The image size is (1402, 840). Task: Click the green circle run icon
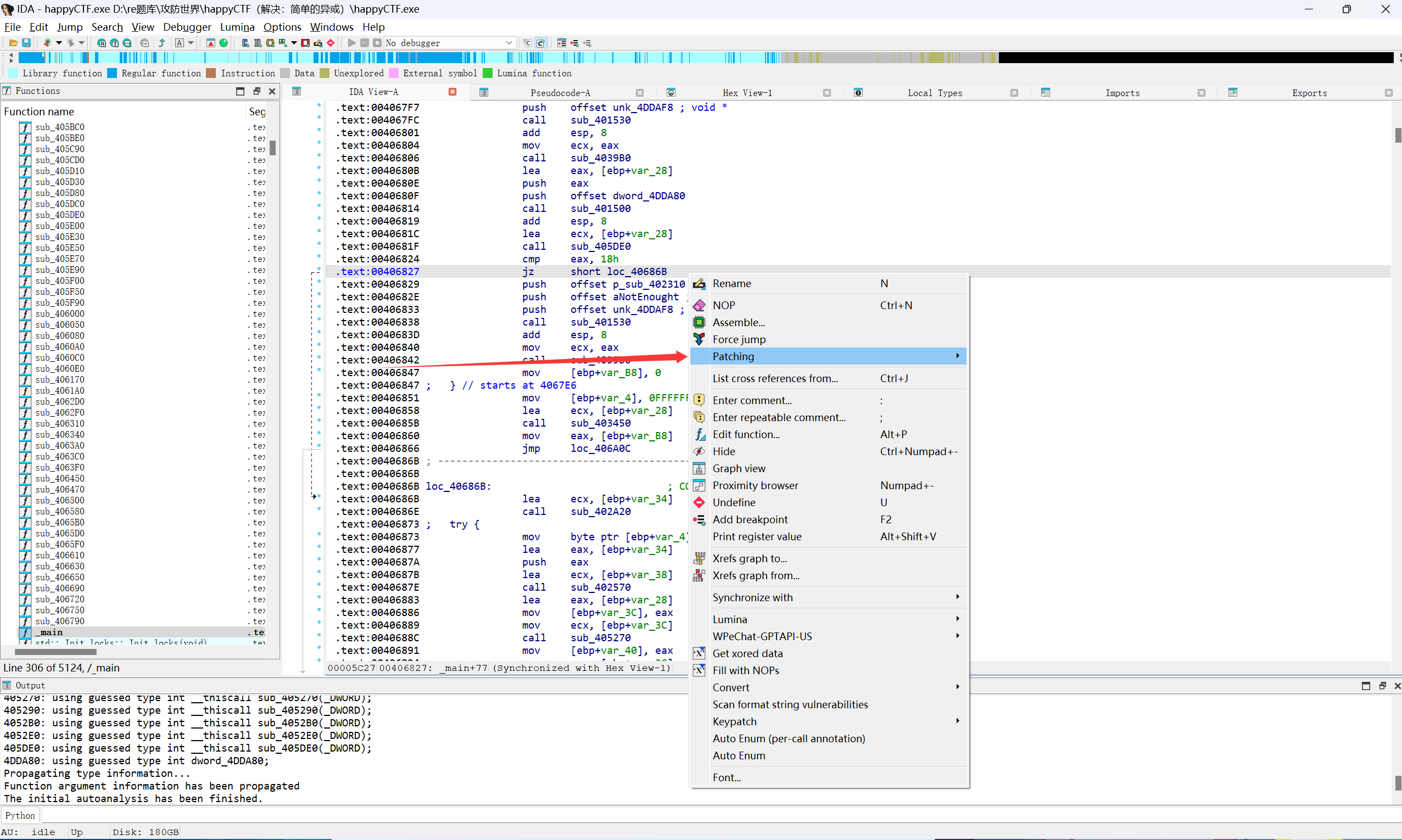pos(224,43)
